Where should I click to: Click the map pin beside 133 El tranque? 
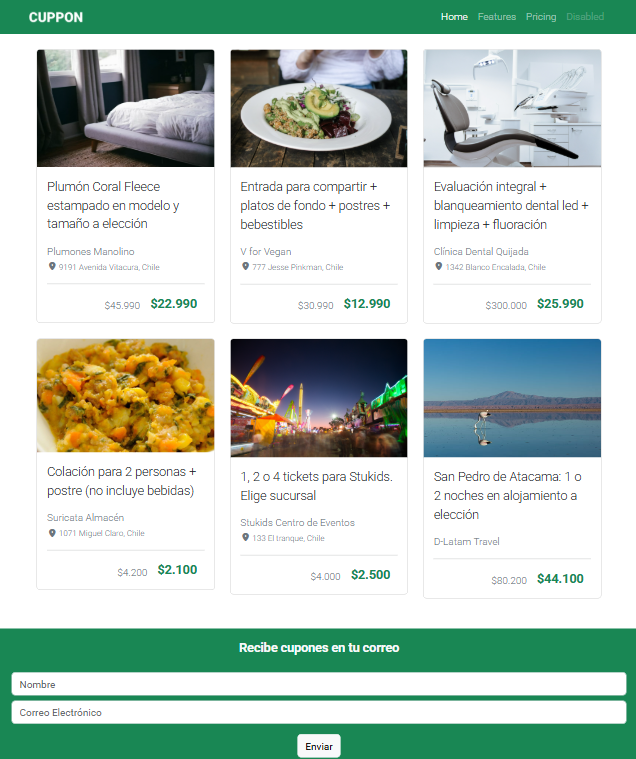245,537
